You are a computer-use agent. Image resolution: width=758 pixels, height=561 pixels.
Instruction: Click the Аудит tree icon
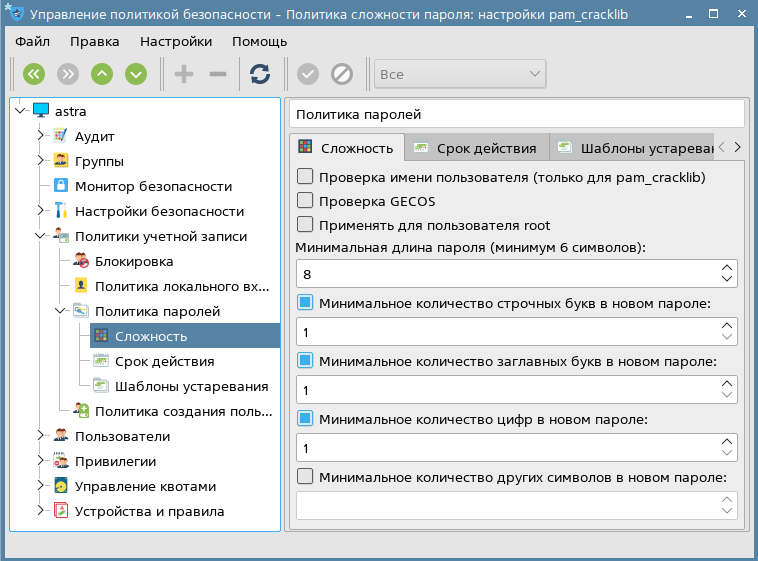click(x=60, y=136)
